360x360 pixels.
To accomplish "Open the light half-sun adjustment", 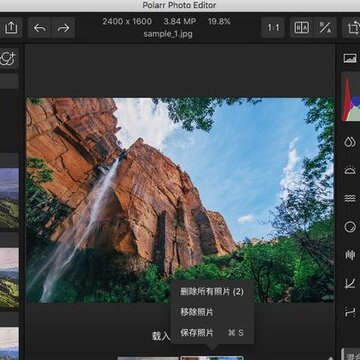I will click(x=350, y=170).
